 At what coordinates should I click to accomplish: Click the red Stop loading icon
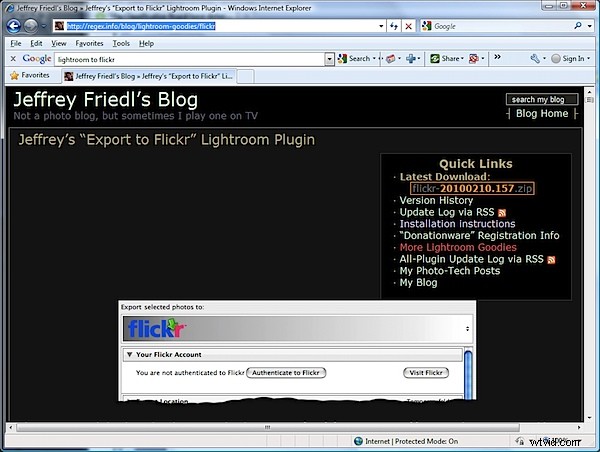[x=409, y=26]
